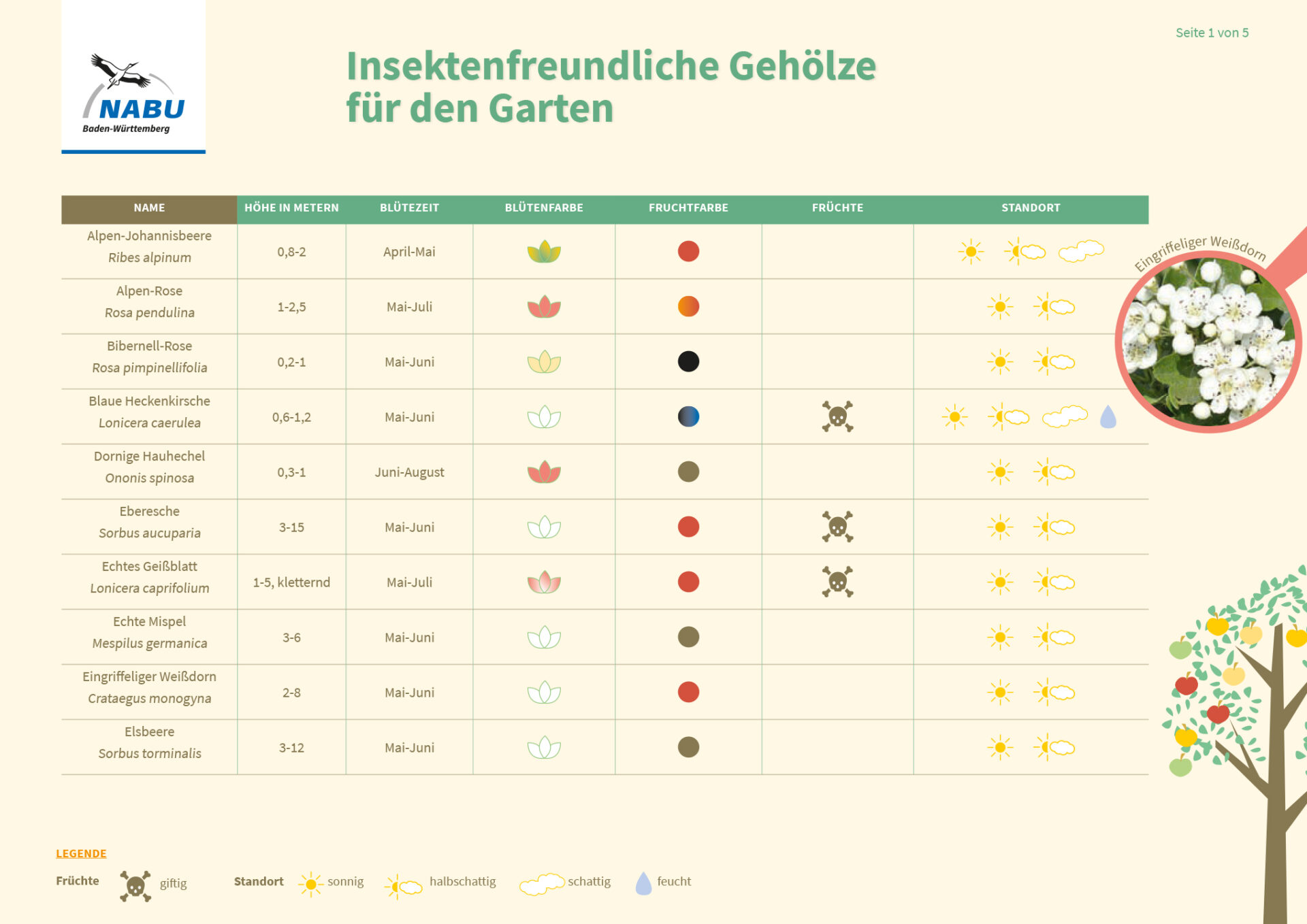The width and height of the screenshot is (1307, 924).
Task: Click the black fruit color dot for Bibernell-Rose
Action: (x=688, y=361)
